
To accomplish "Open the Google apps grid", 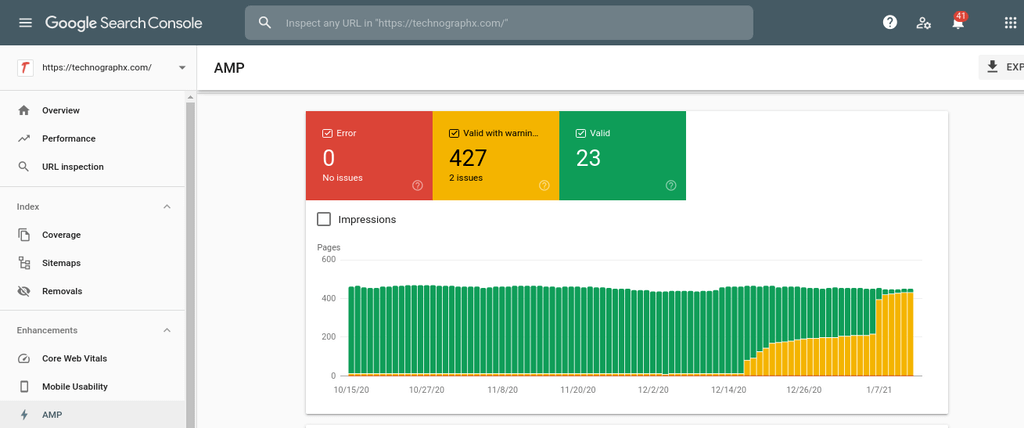I will pos(1010,23).
